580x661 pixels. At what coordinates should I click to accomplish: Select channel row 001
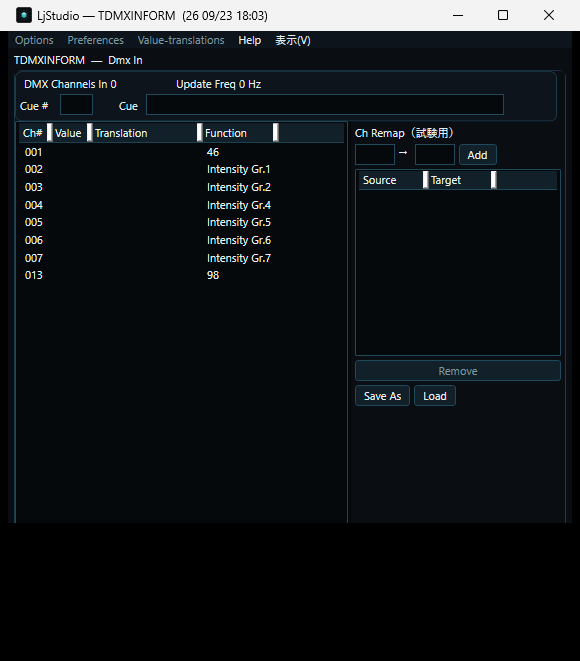point(181,152)
